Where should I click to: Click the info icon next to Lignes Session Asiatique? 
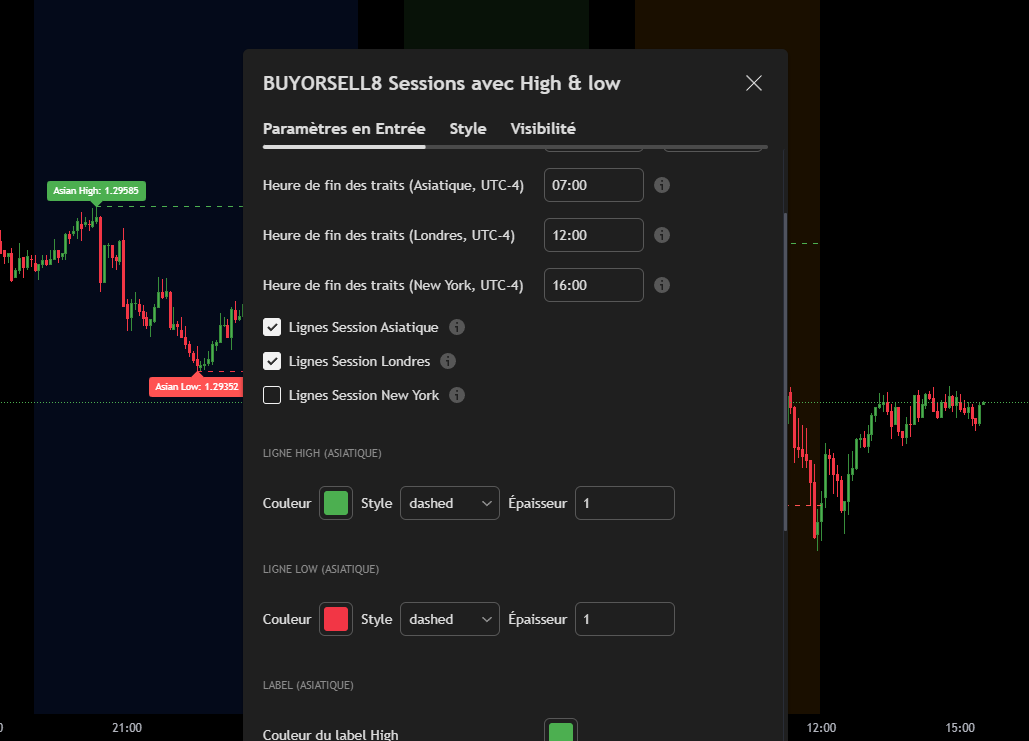click(457, 327)
